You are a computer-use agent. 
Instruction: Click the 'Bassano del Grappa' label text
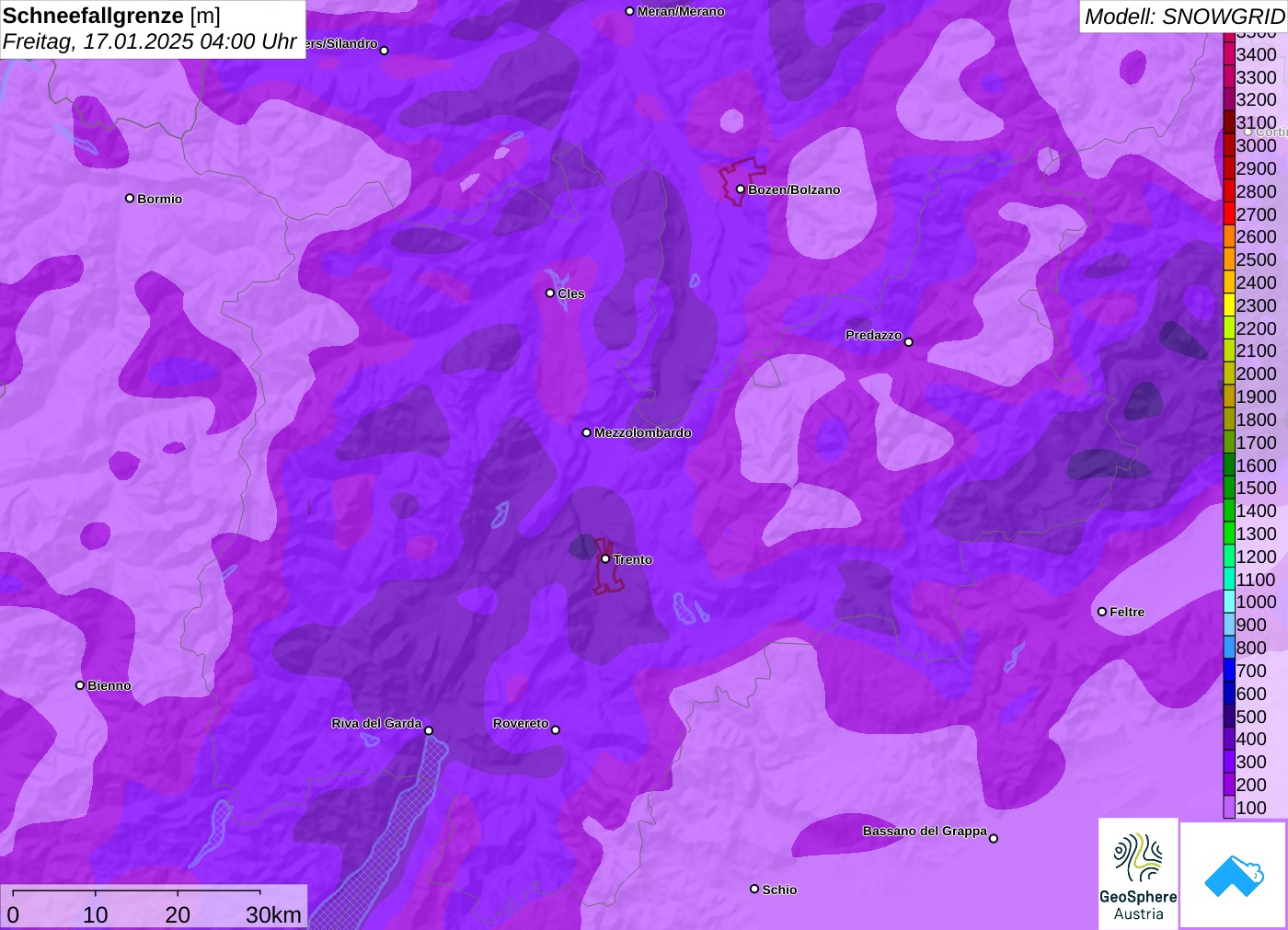(925, 831)
